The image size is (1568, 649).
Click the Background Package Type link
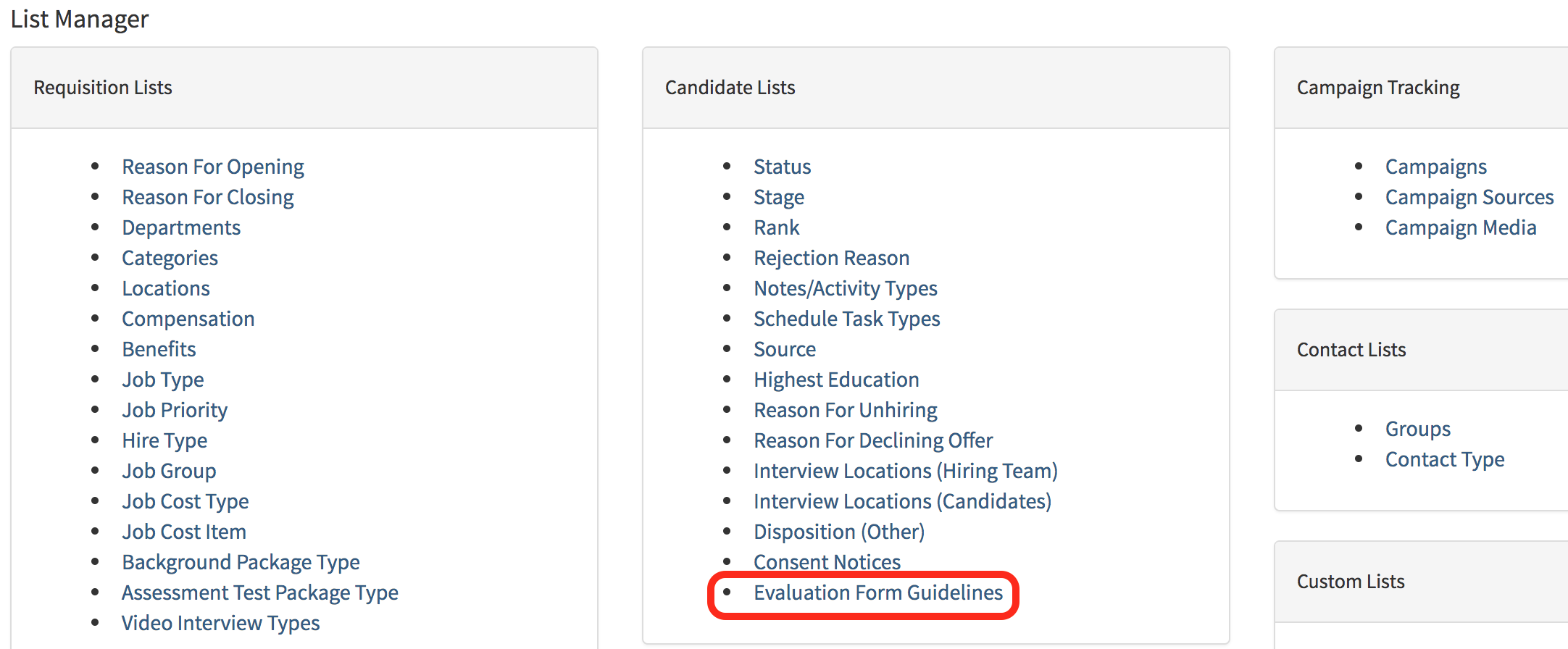[240, 562]
